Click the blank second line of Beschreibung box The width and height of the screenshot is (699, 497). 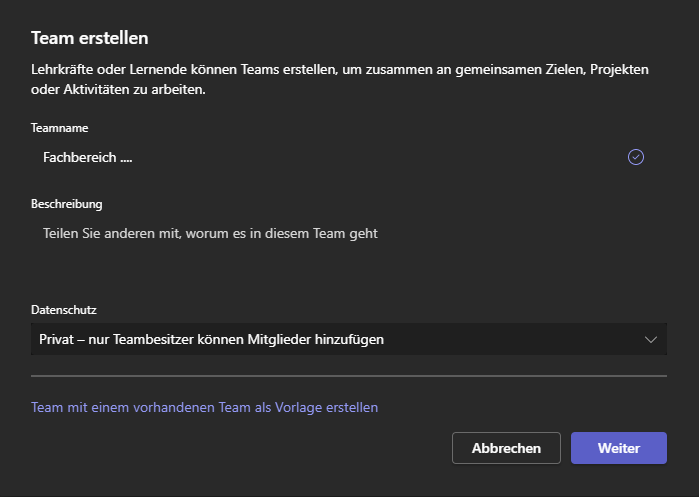348,262
